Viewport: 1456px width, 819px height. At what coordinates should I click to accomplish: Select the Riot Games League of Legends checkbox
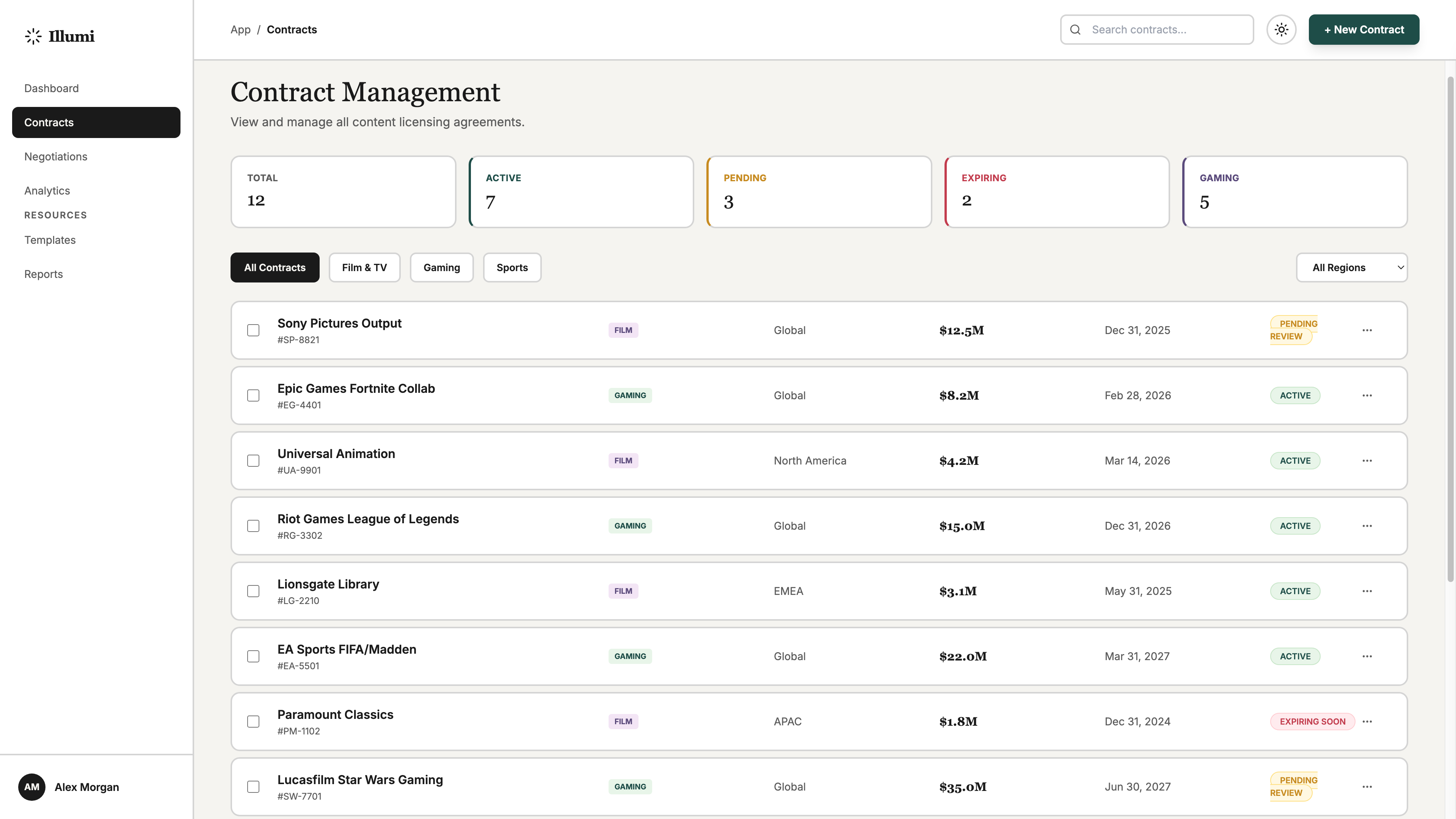pos(253,526)
